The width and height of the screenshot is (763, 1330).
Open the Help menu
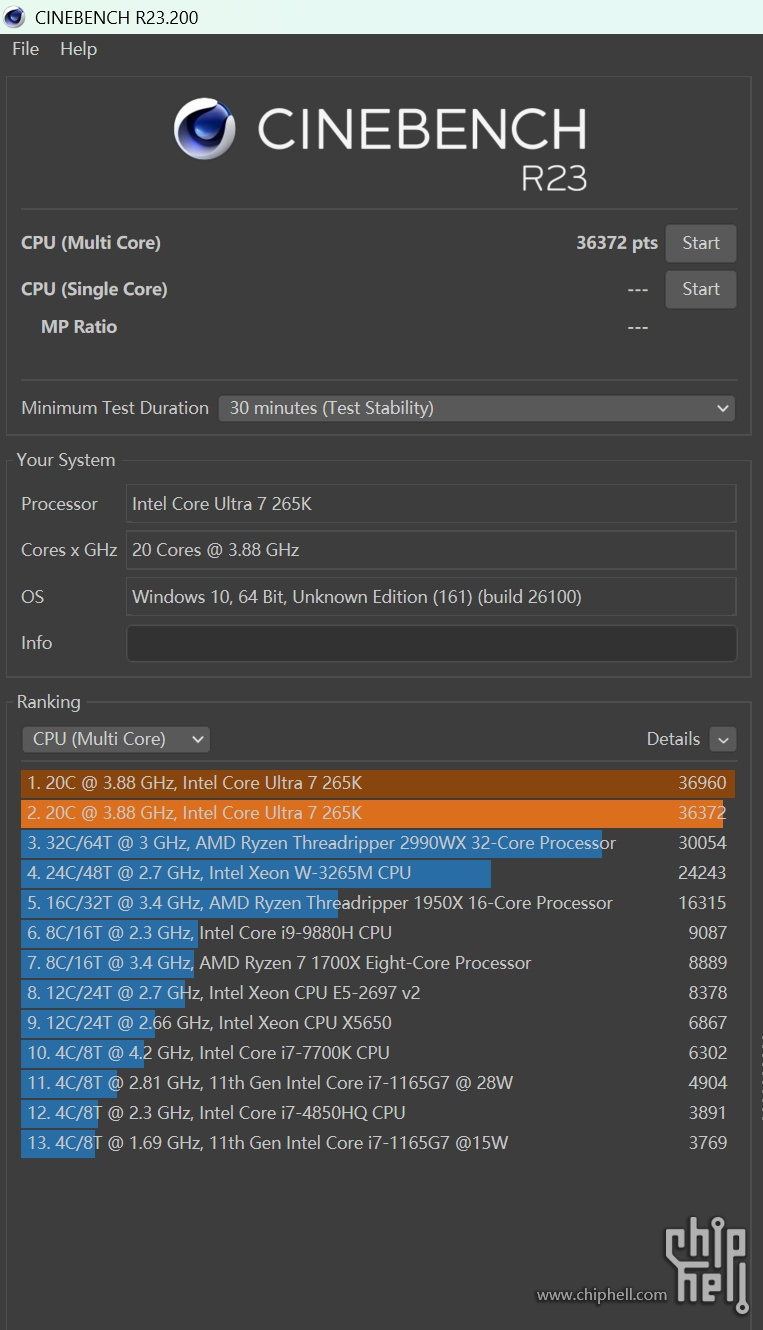[78, 49]
